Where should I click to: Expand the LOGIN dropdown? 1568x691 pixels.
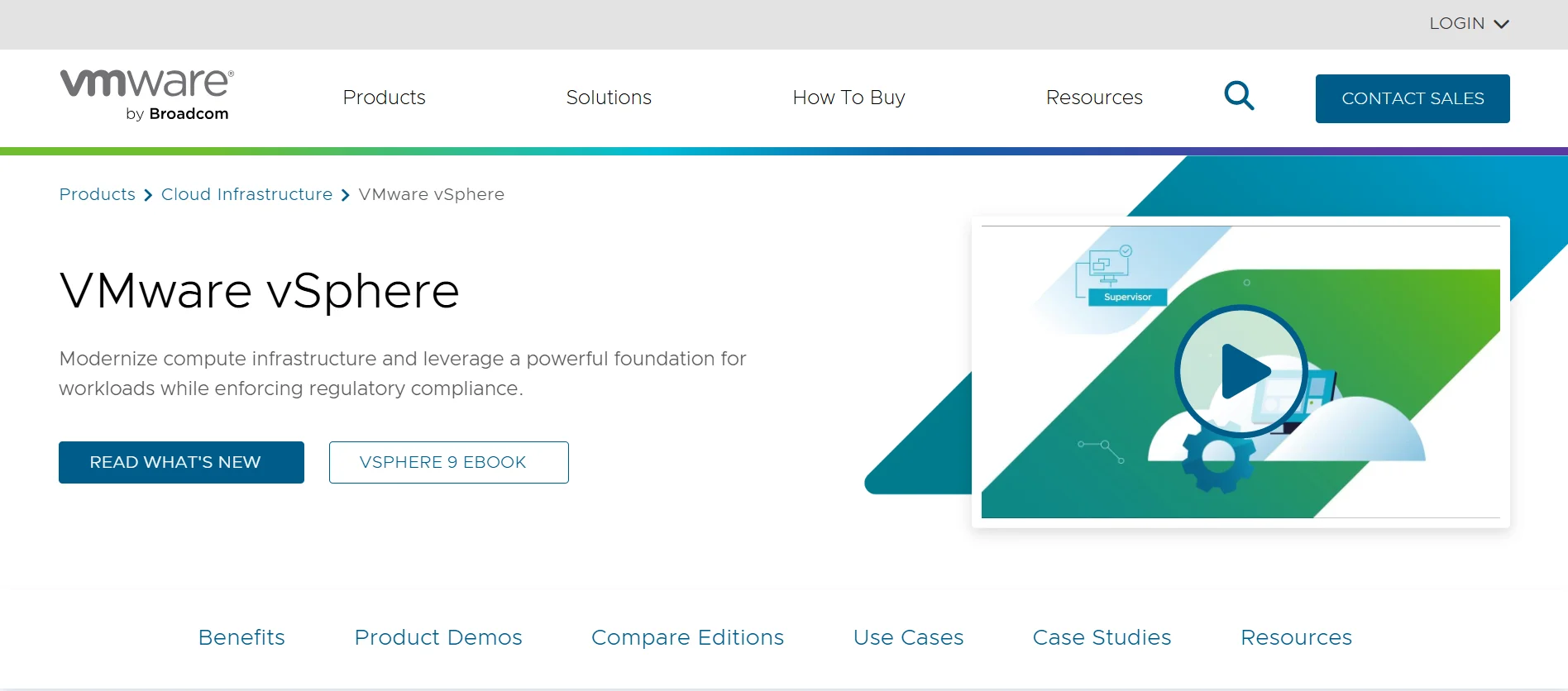1469,24
